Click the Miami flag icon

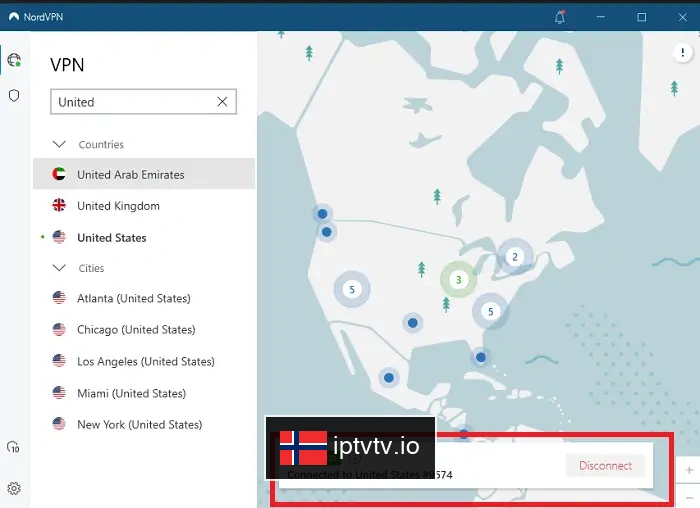(x=59, y=393)
